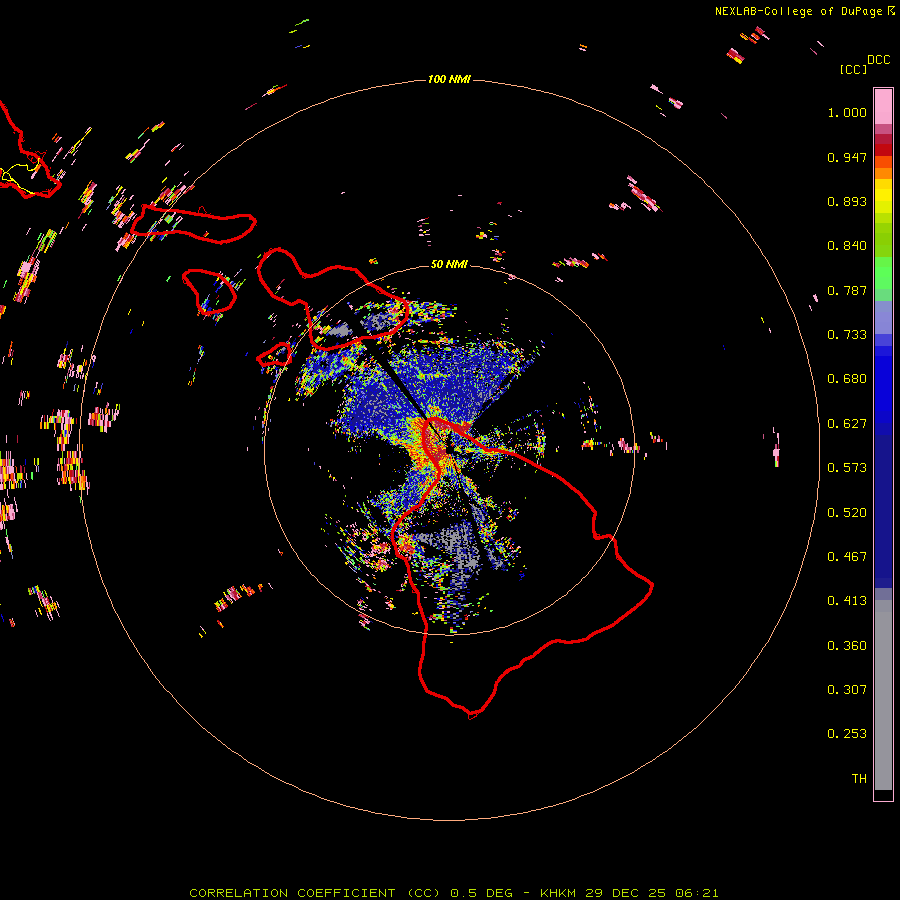Click the [CC] units label
The height and width of the screenshot is (900, 900).
pos(853,69)
